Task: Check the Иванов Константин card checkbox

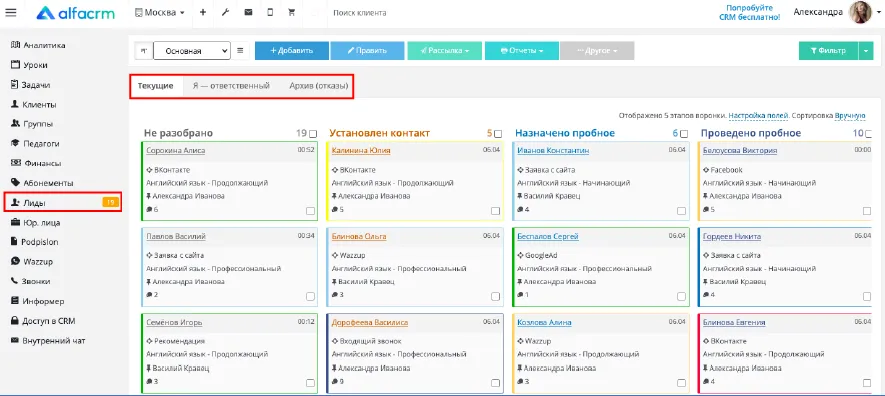Action: (681, 211)
